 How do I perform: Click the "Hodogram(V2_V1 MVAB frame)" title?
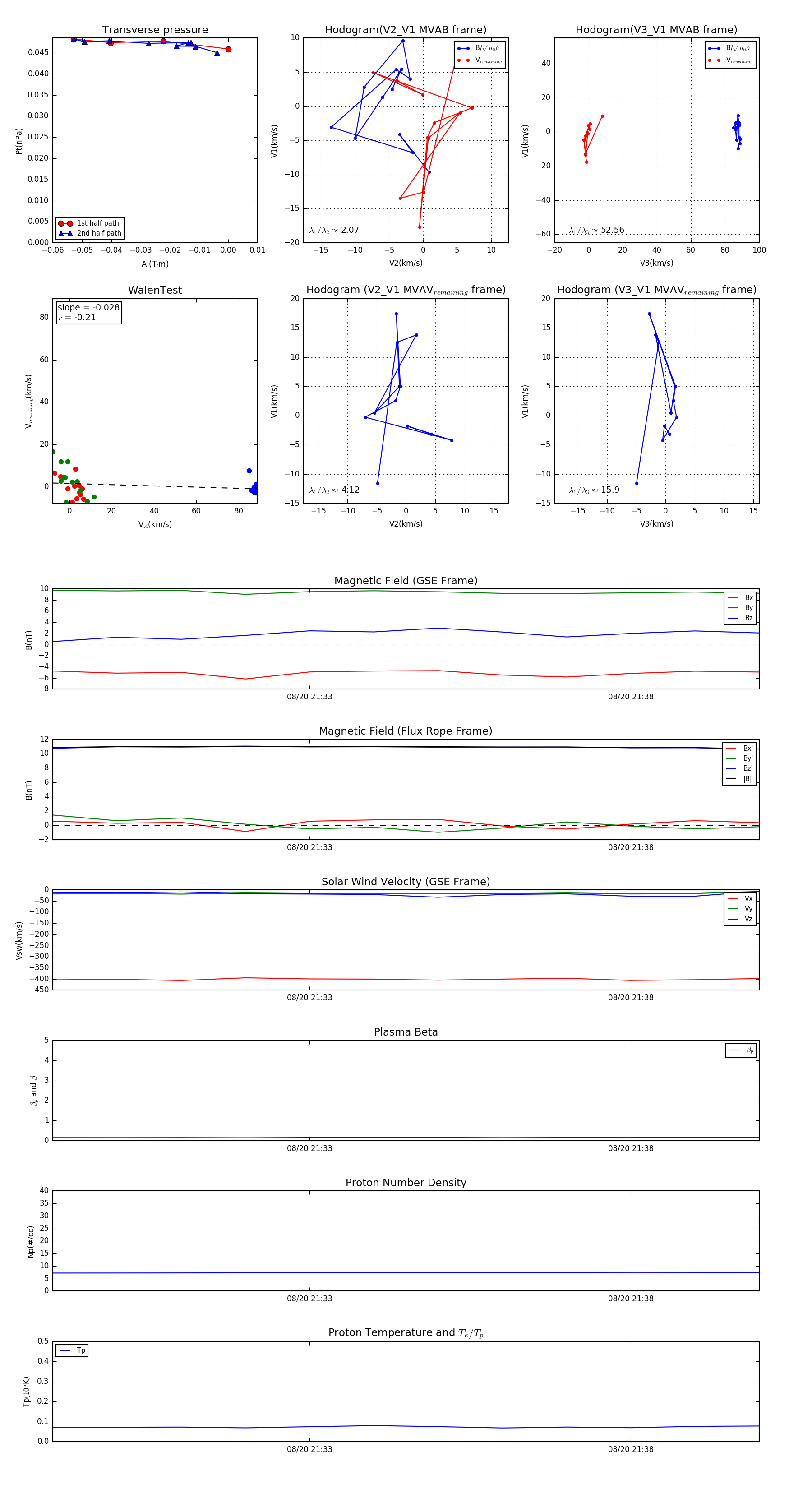point(406,30)
